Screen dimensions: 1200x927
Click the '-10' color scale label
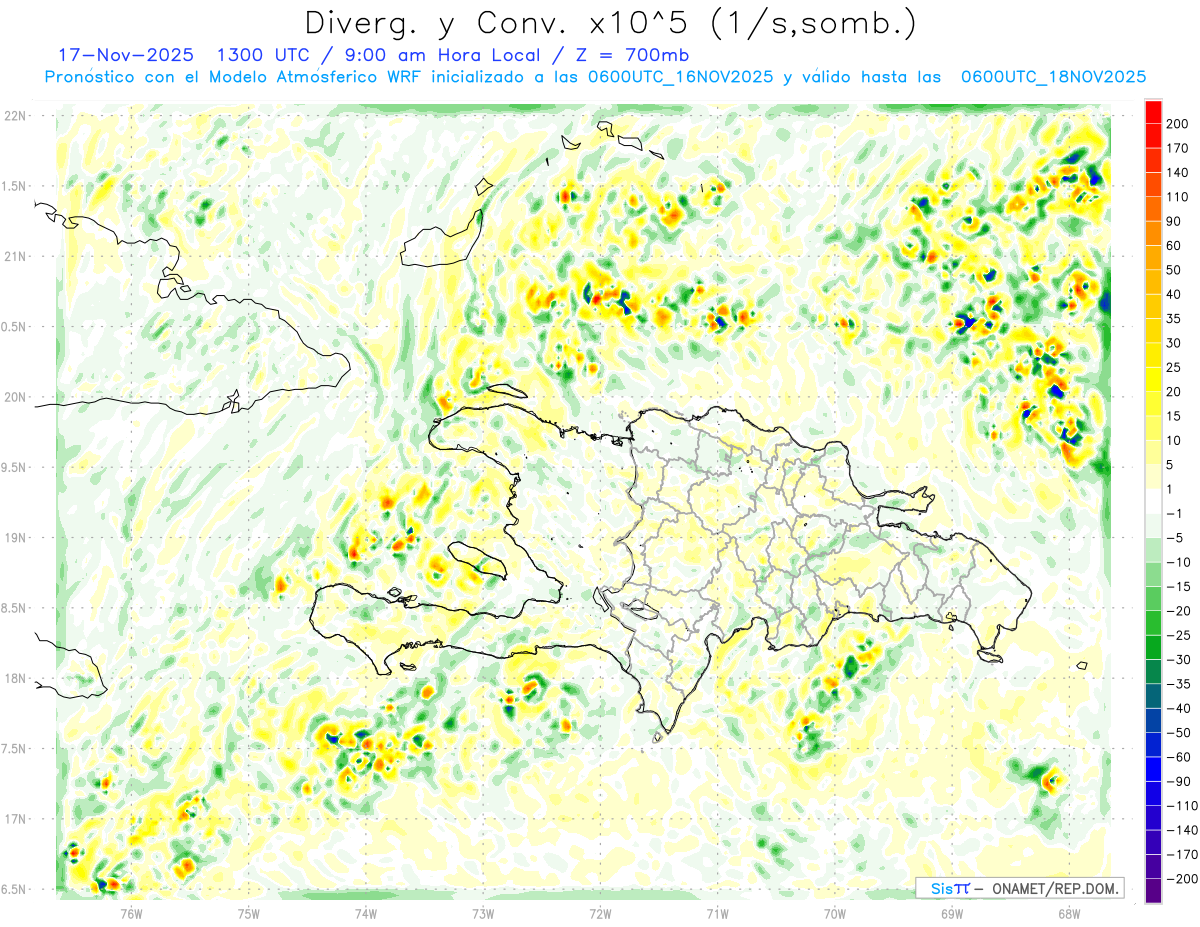[x=1177, y=562]
